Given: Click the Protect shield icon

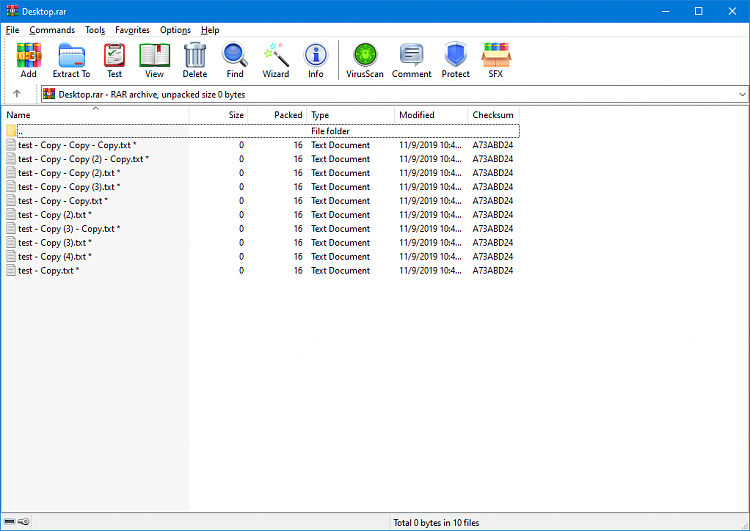Looking at the screenshot, I should tap(455, 60).
